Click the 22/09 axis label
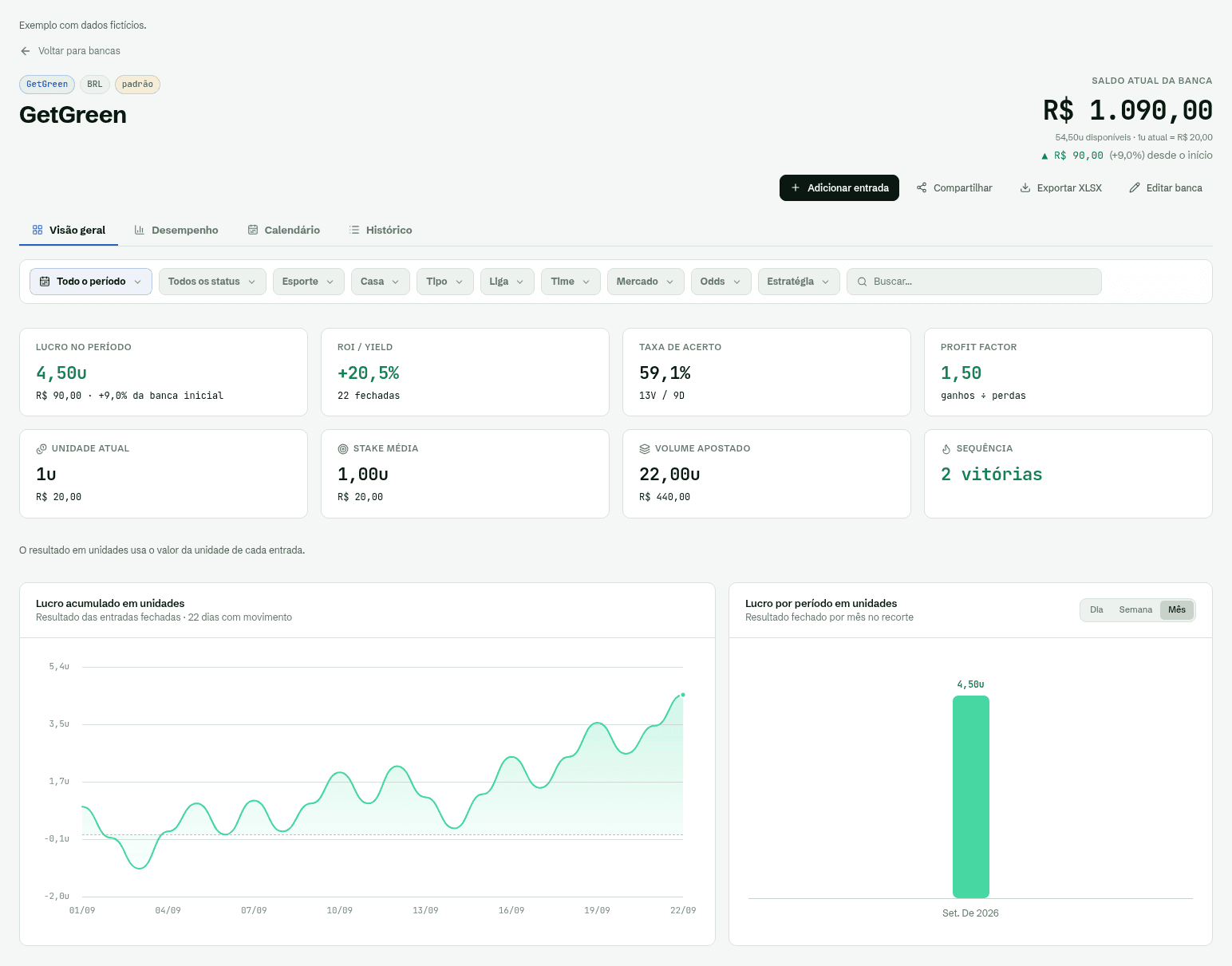Image resolution: width=1232 pixels, height=966 pixels. coord(683,910)
